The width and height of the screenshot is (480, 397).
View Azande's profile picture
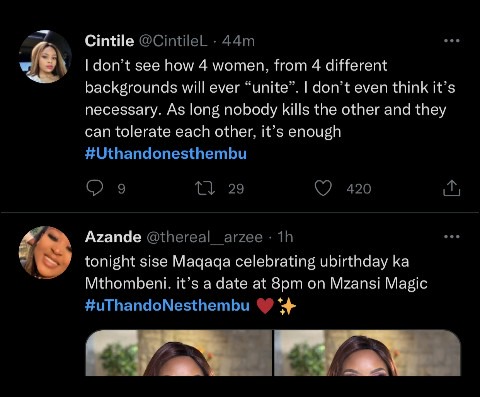45,252
